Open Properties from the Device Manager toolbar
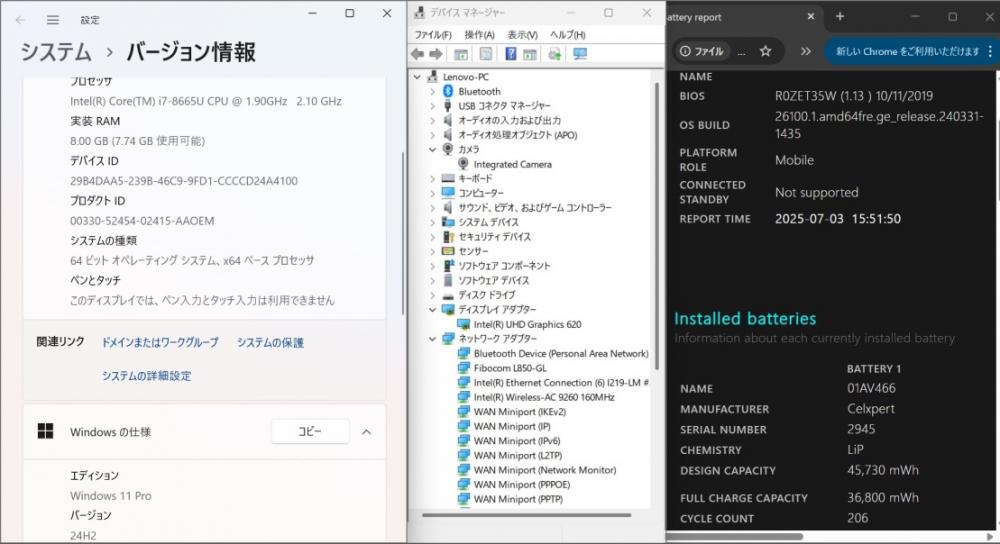The width and height of the screenshot is (1000, 544). (486, 54)
